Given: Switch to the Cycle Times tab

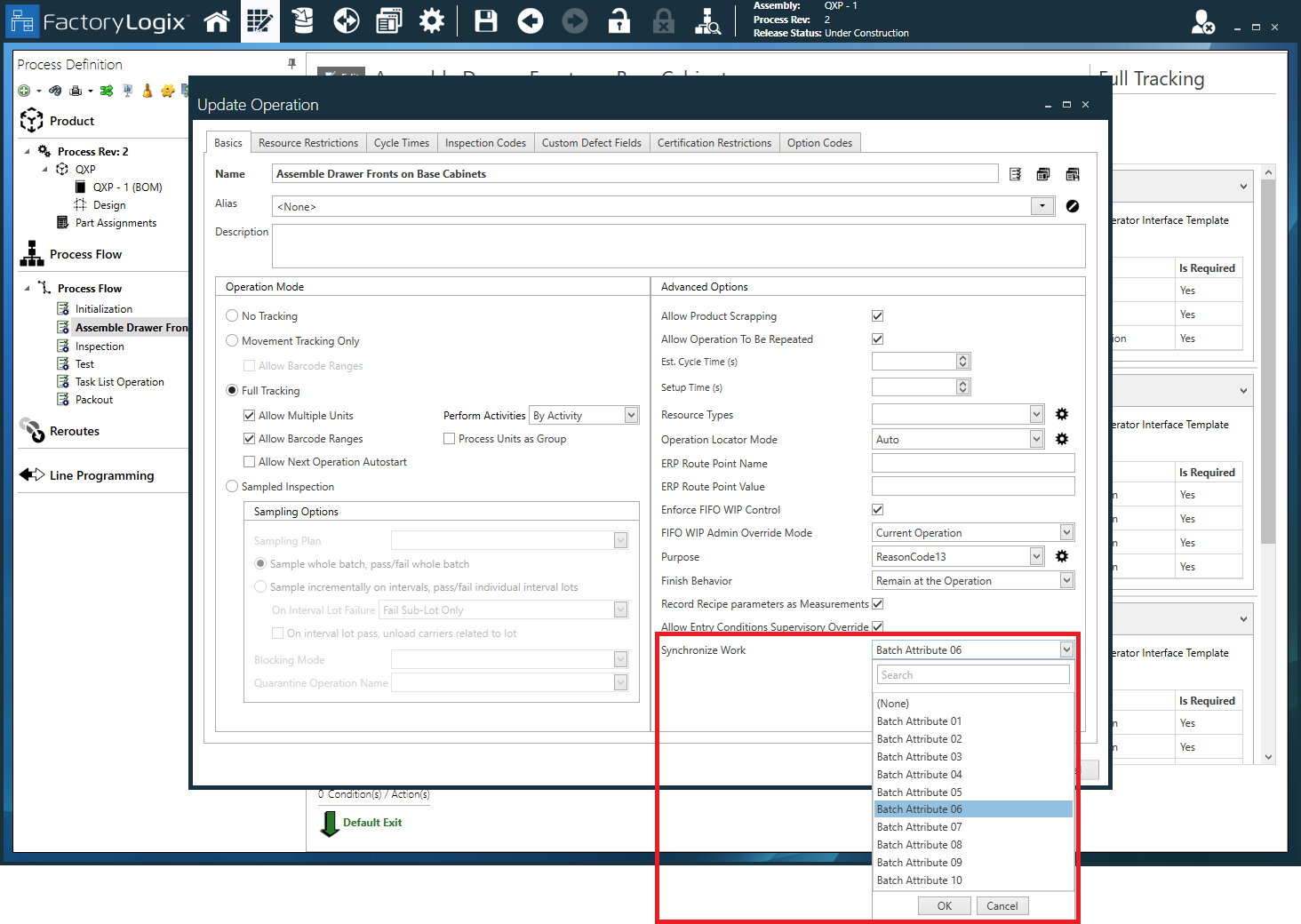Looking at the screenshot, I should (402, 142).
